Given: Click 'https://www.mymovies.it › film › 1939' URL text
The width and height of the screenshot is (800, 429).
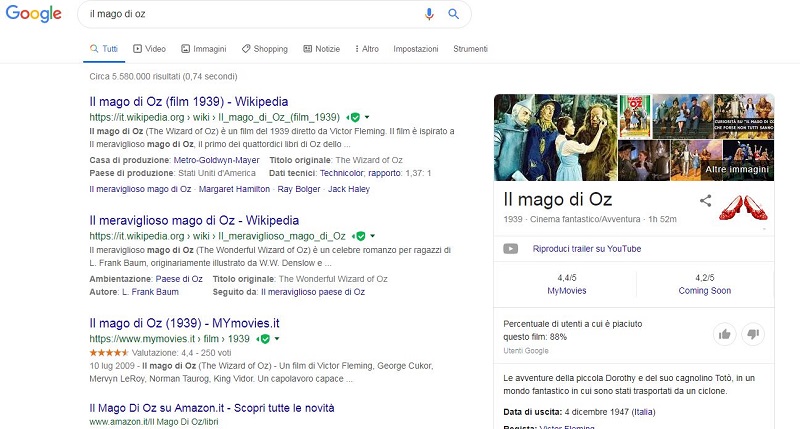Looking at the screenshot, I should [169, 339].
